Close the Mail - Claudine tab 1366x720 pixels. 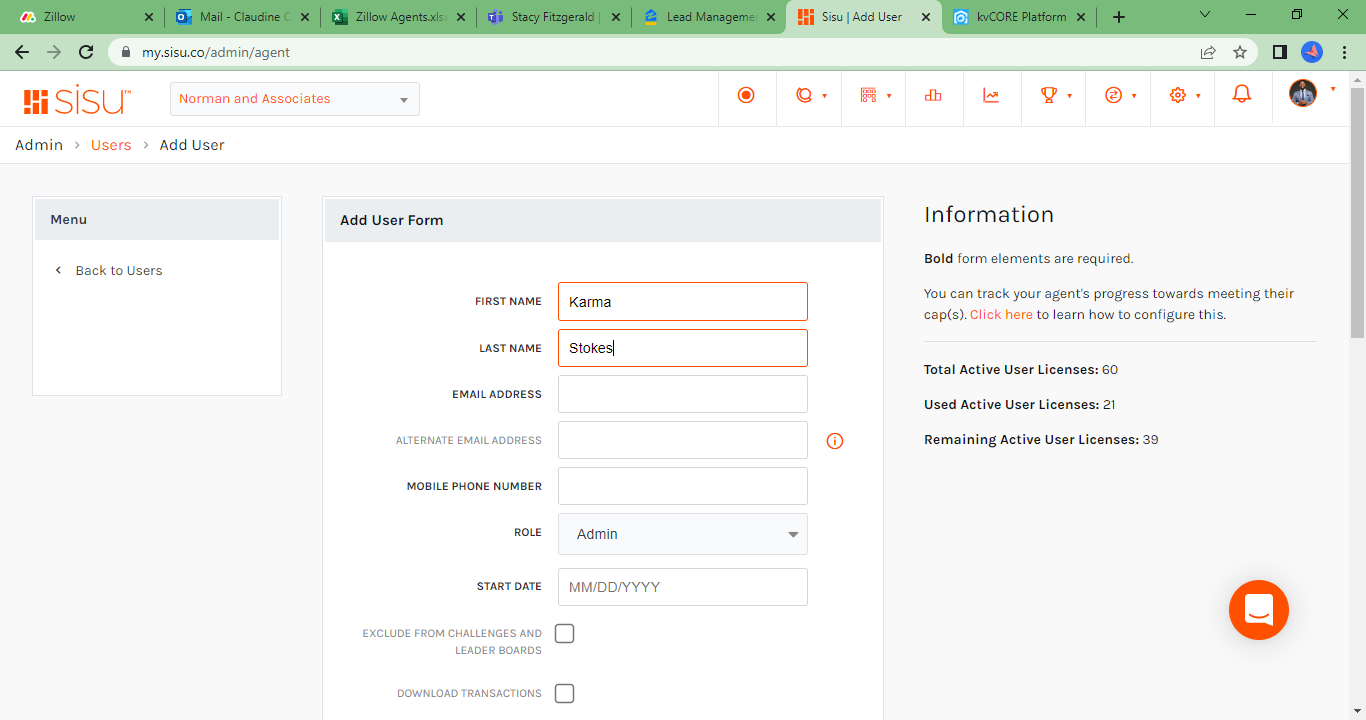304,17
